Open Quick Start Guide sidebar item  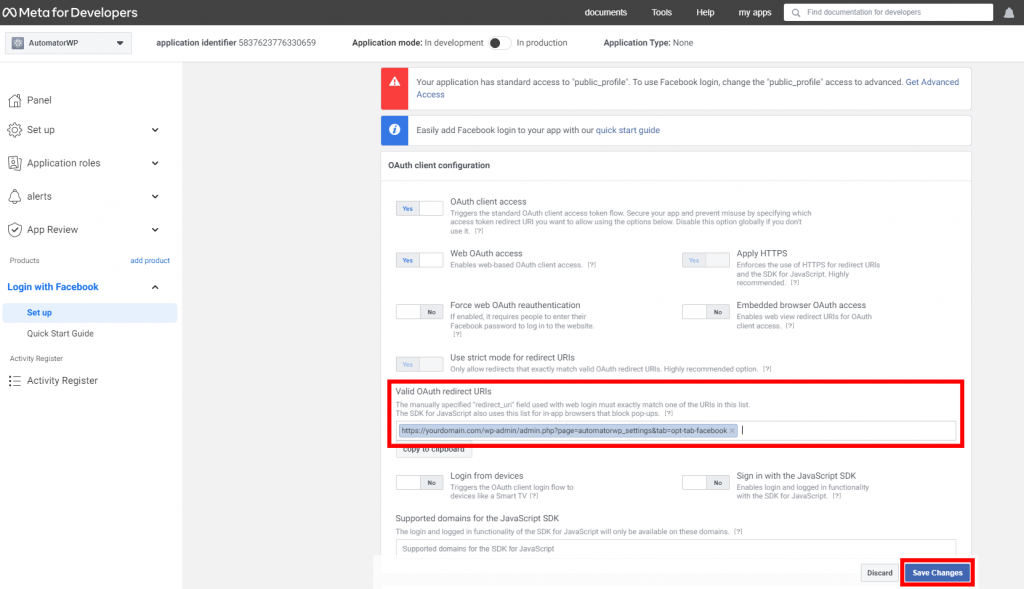pyautogui.click(x=60, y=334)
